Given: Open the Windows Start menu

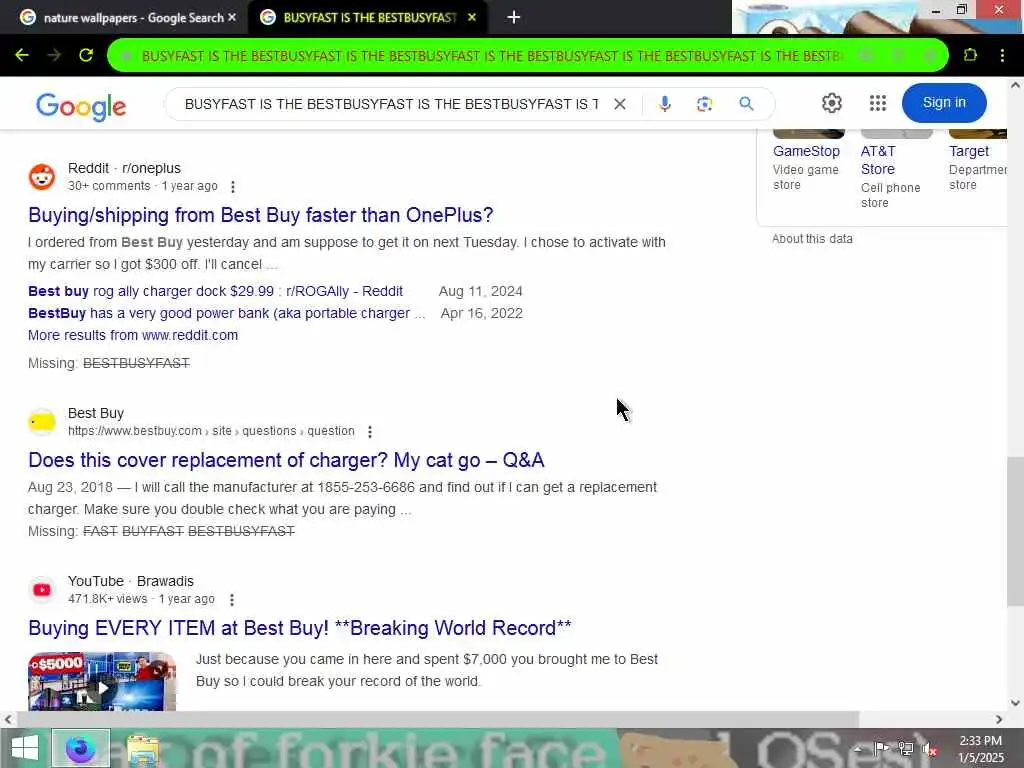Looking at the screenshot, I should tap(24, 748).
